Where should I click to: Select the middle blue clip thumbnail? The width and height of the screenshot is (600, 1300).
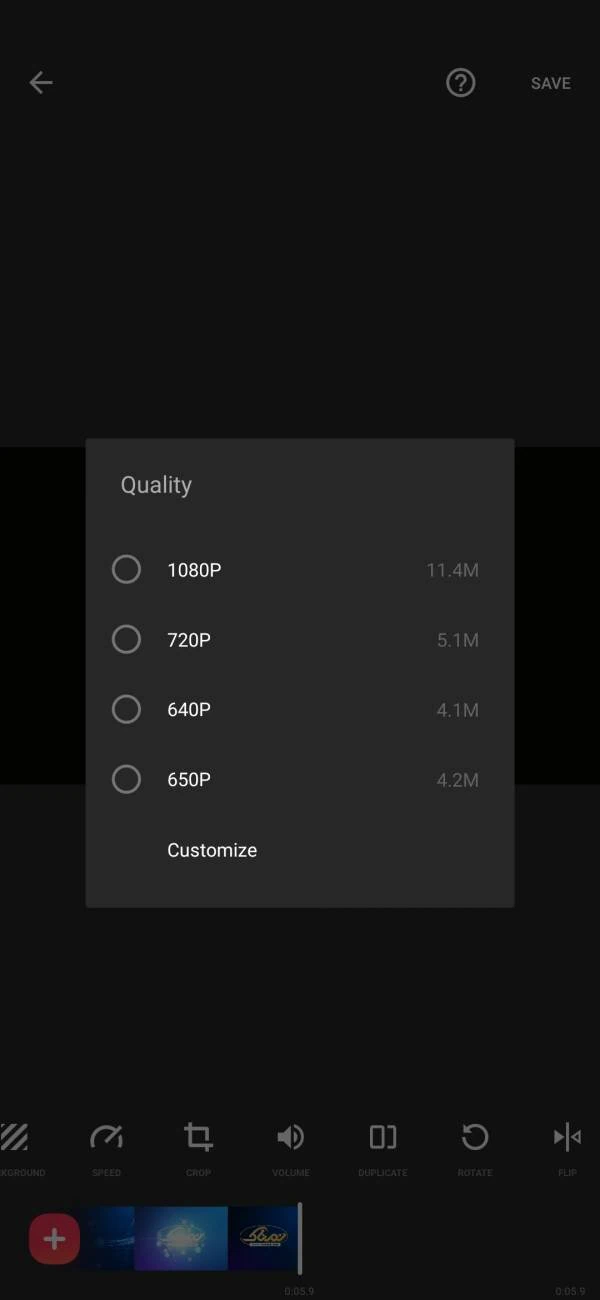(181, 1238)
